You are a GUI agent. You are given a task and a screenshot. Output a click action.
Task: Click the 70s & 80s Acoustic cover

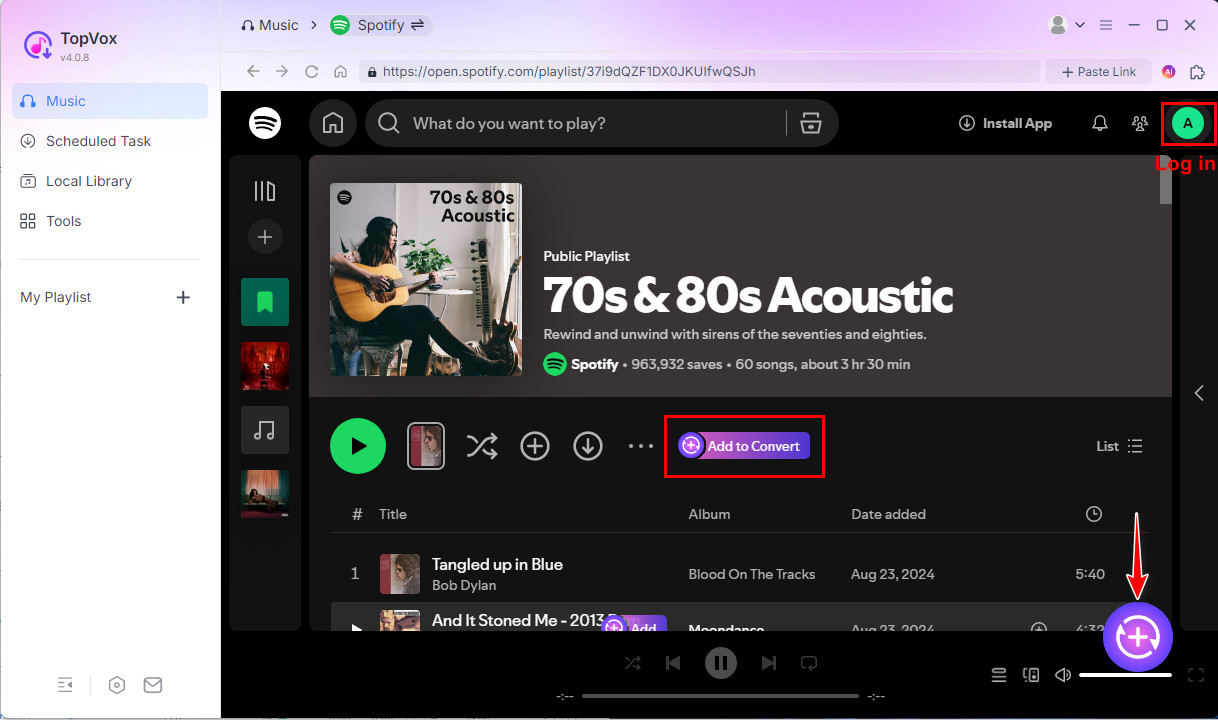pyautogui.click(x=426, y=279)
